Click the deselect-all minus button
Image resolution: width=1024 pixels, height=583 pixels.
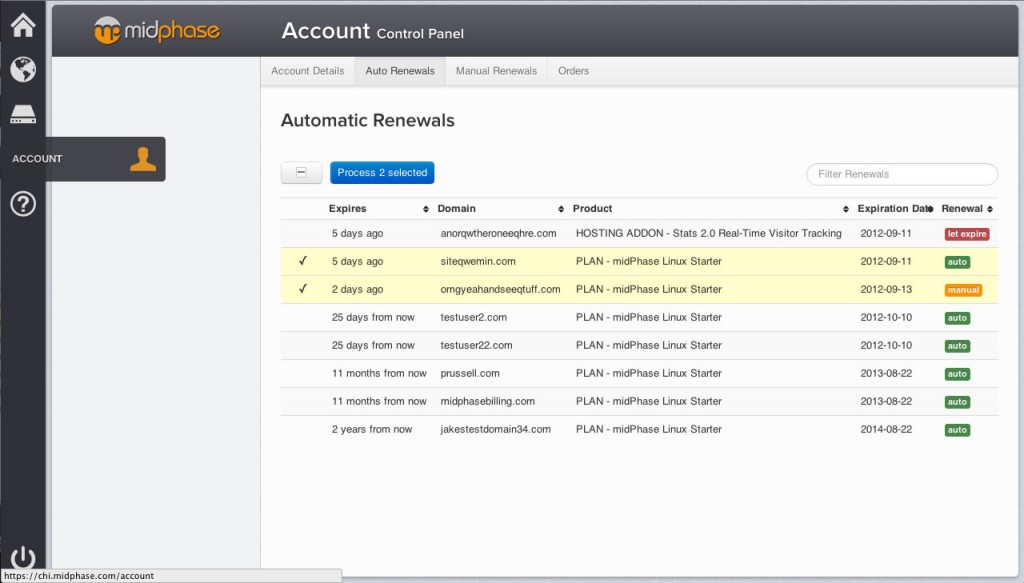coord(301,173)
